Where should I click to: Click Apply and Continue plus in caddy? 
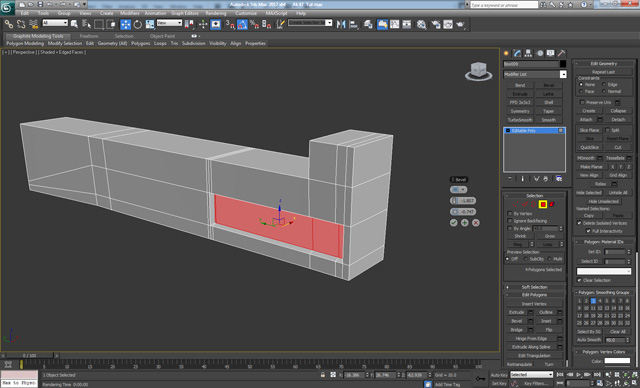(x=464, y=223)
